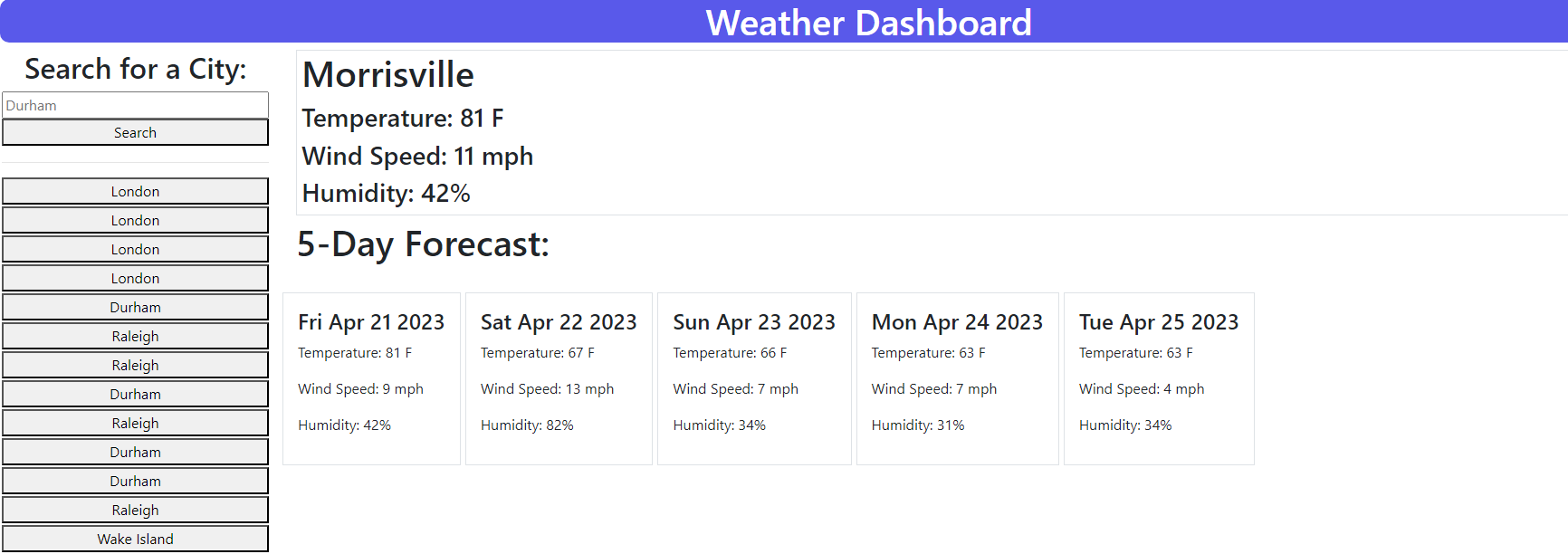
Task: Select the last Raleigh button in sidebar
Action: coord(135,510)
